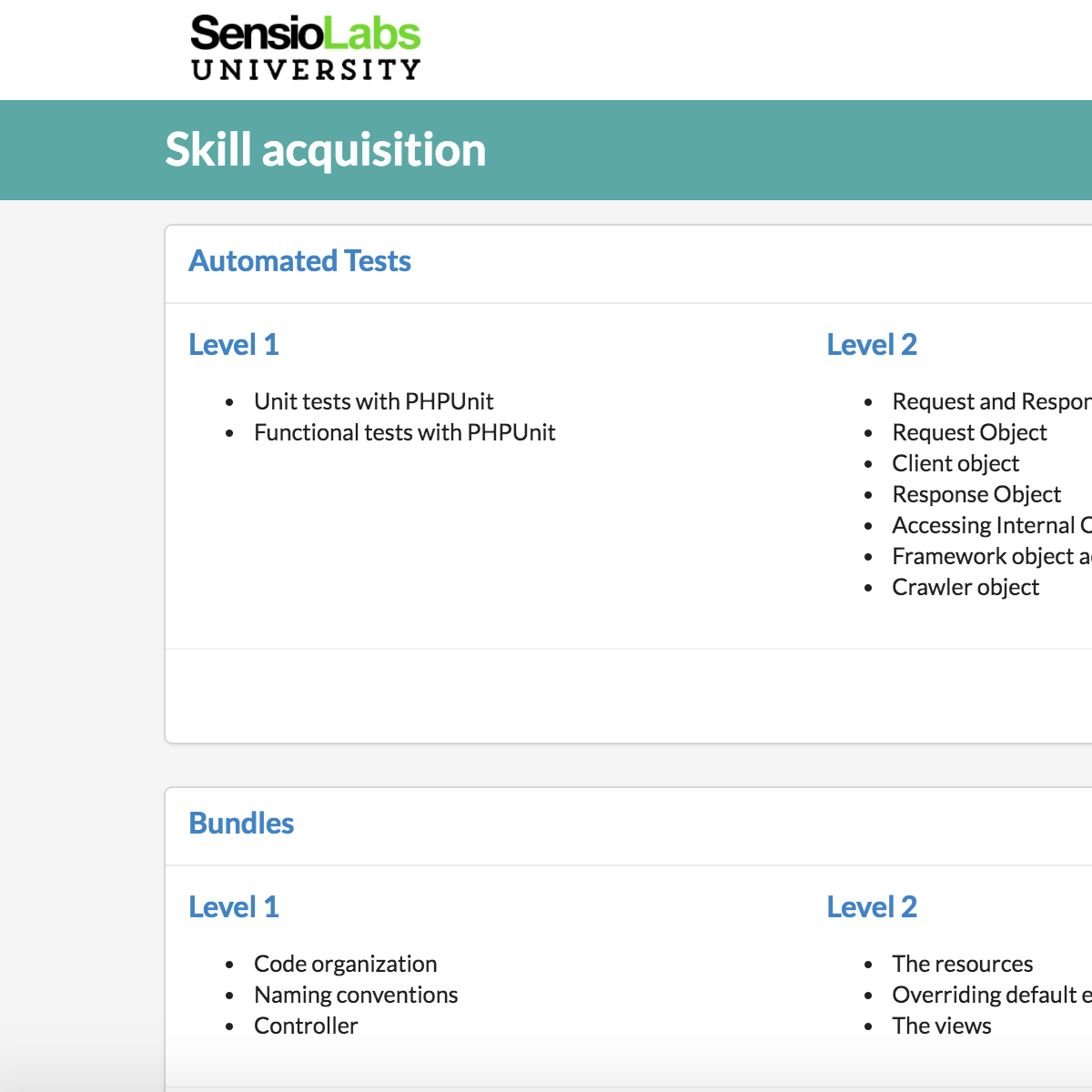The height and width of the screenshot is (1092, 1092).
Task: Select Level 2 under Automated Tests
Action: tap(872, 345)
